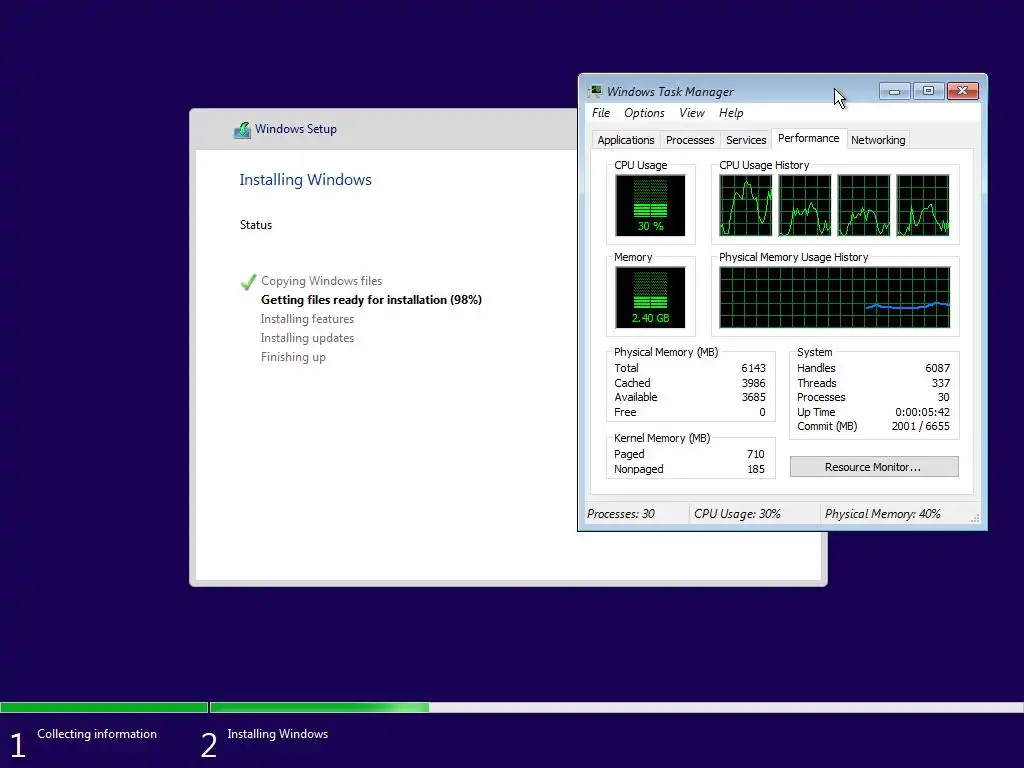The width and height of the screenshot is (1024, 768).
Task: Click the fourth CPU Usage History graph
Action: click(923, 205)
